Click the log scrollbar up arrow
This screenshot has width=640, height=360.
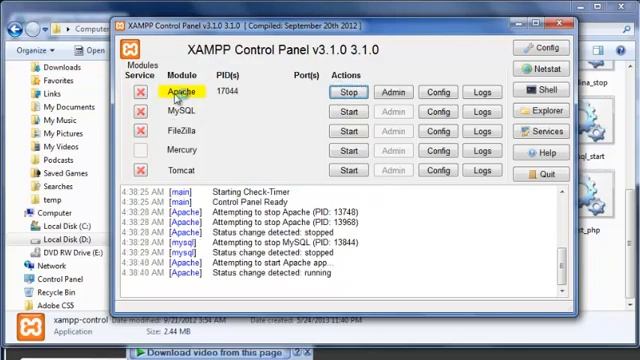562,191
